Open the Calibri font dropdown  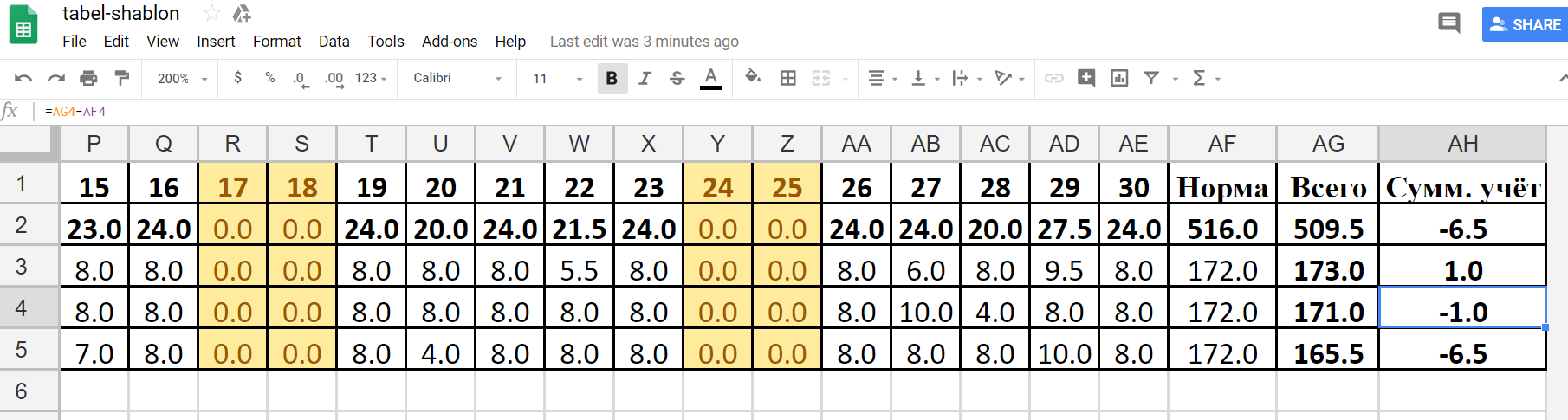457,79
